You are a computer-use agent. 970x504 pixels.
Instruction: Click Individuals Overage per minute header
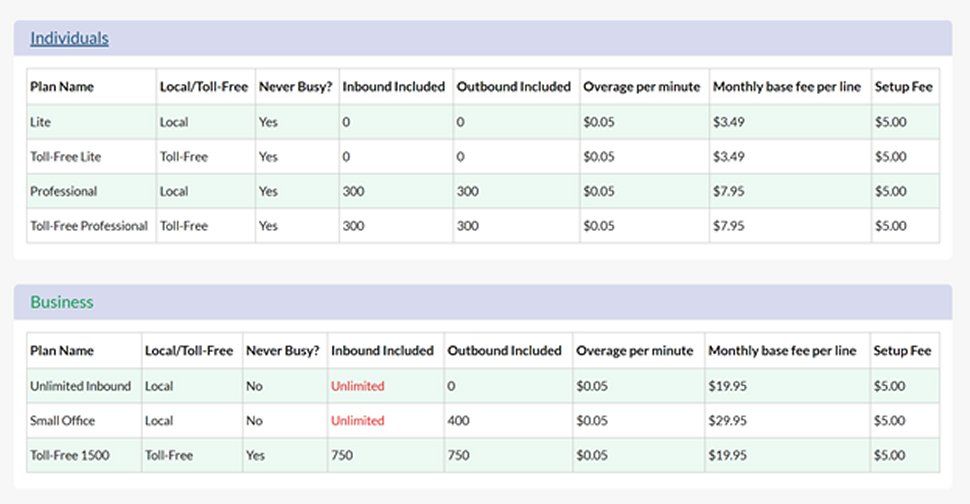[x=641, y=87]
